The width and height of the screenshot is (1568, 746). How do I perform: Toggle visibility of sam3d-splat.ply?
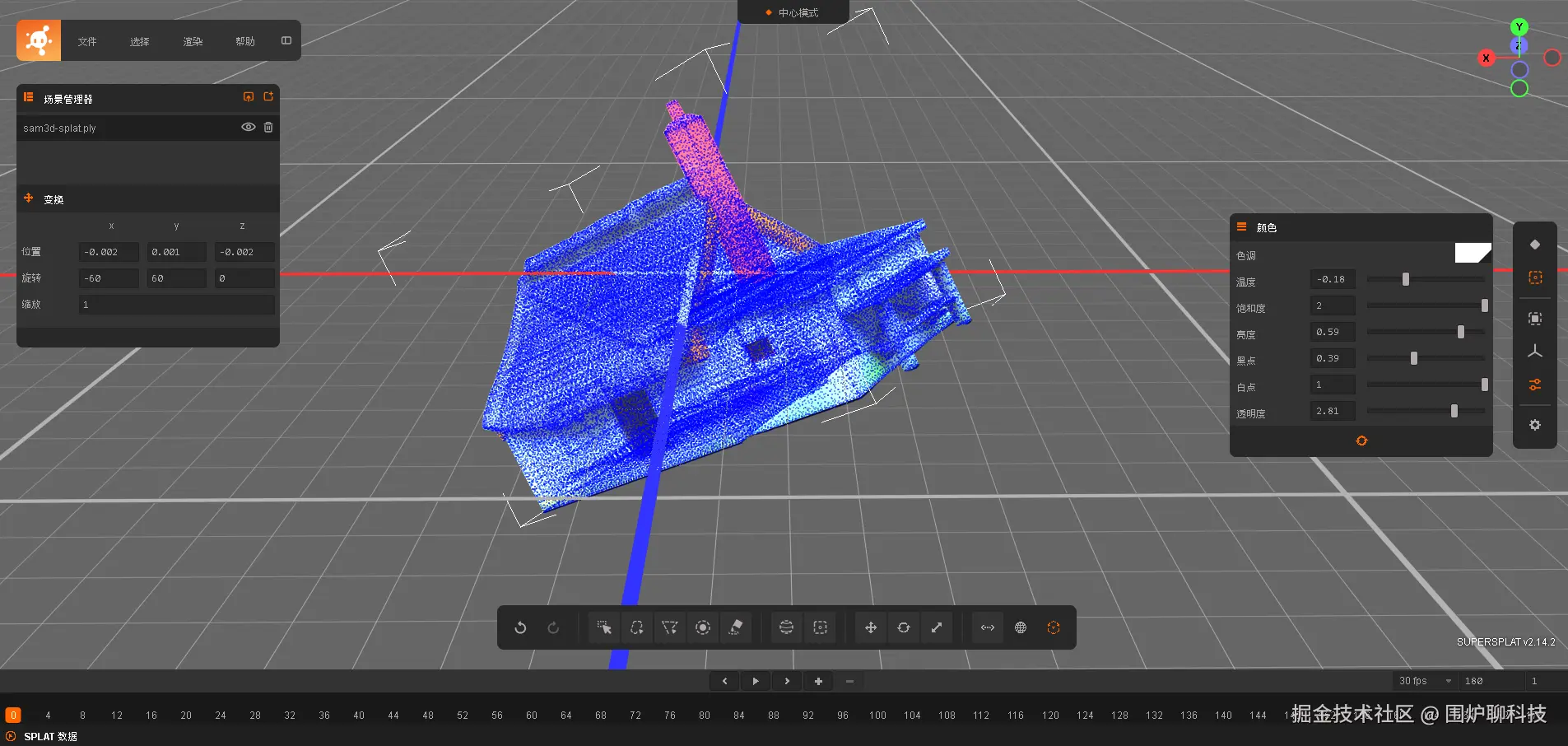248,127
